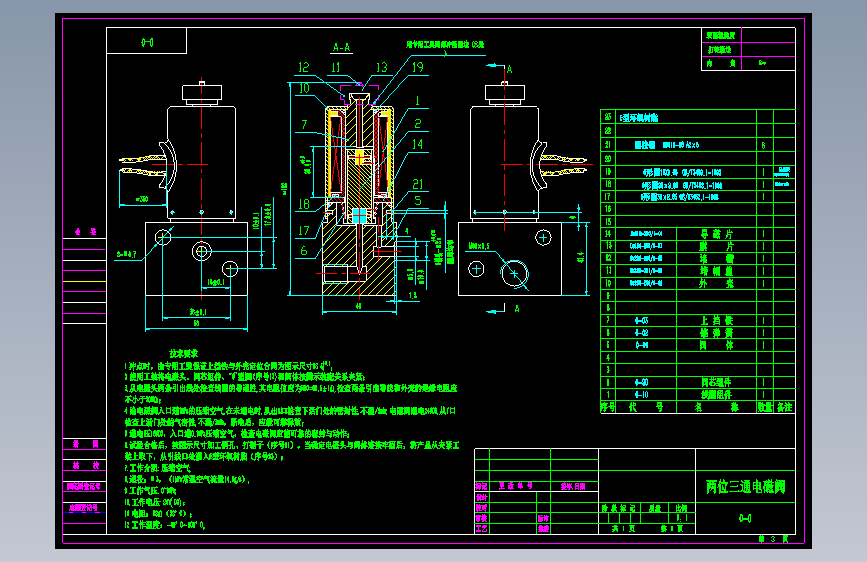Click section arrow label A below right view
The width and height of the screenshot is (867, 562).
click(x=517, y=309)
